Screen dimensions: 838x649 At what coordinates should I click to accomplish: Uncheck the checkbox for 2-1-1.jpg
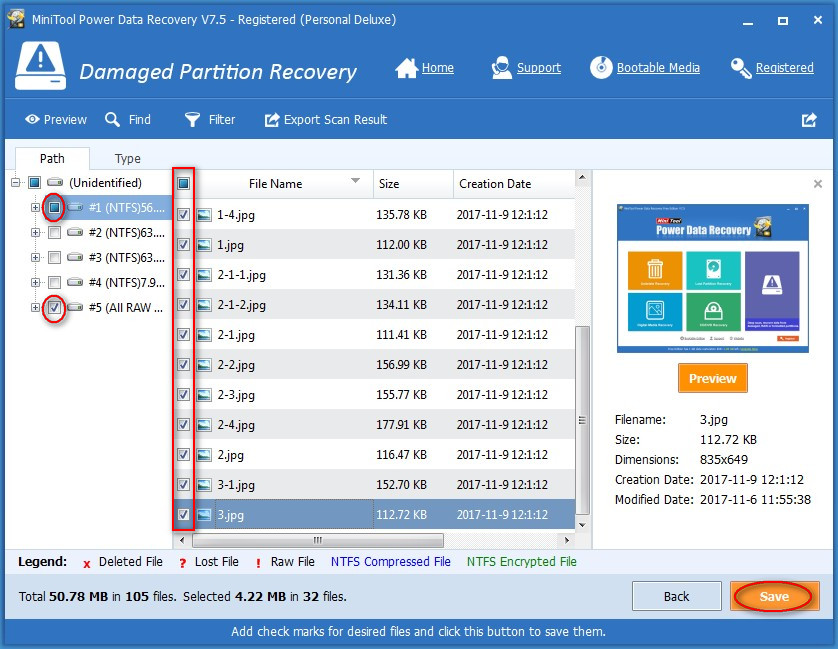coord(183,275)
